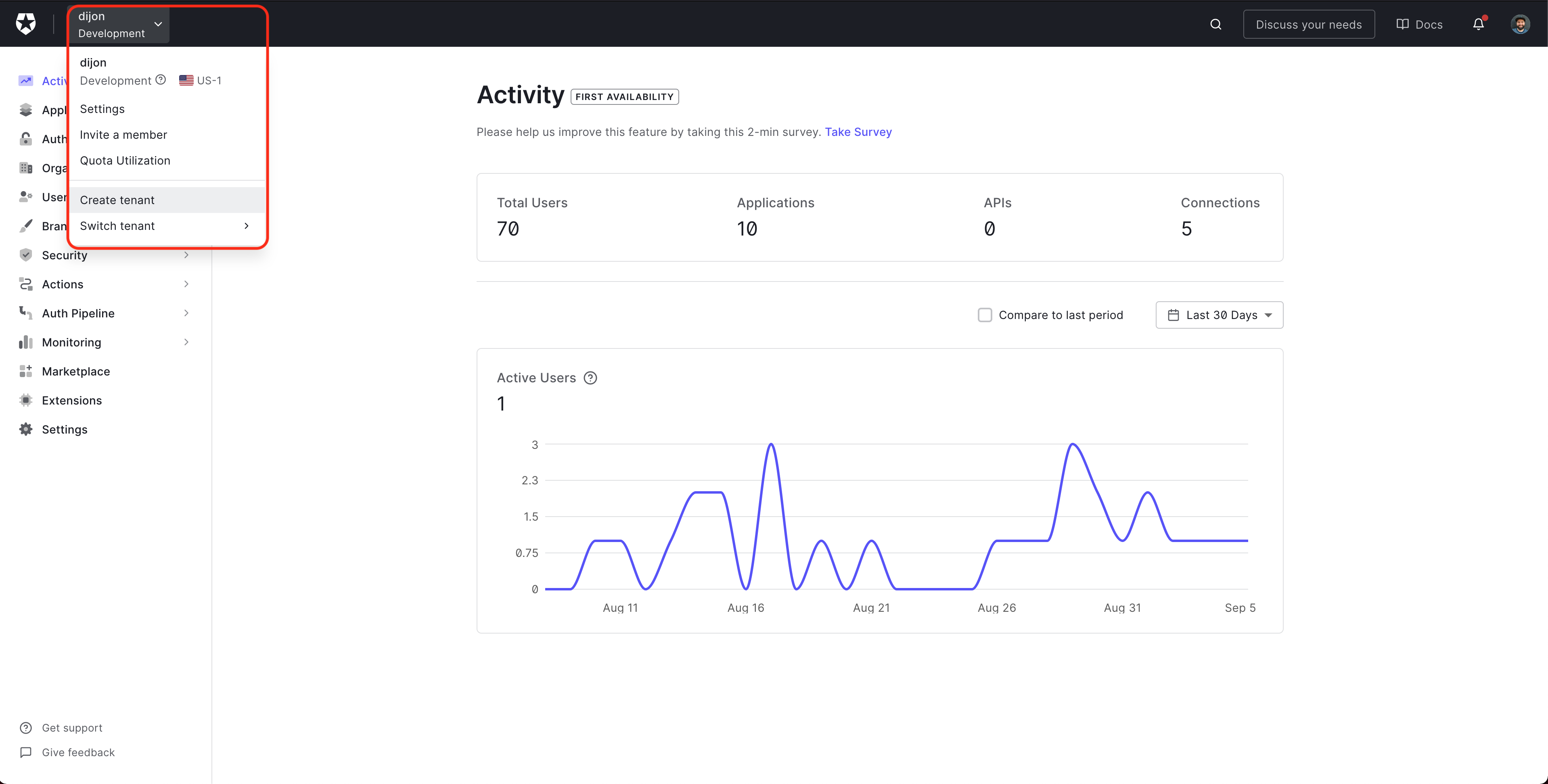The image size is (1548, 784).
Task: Click the Branding pen sidebar icon
Action: click(26, 226)
